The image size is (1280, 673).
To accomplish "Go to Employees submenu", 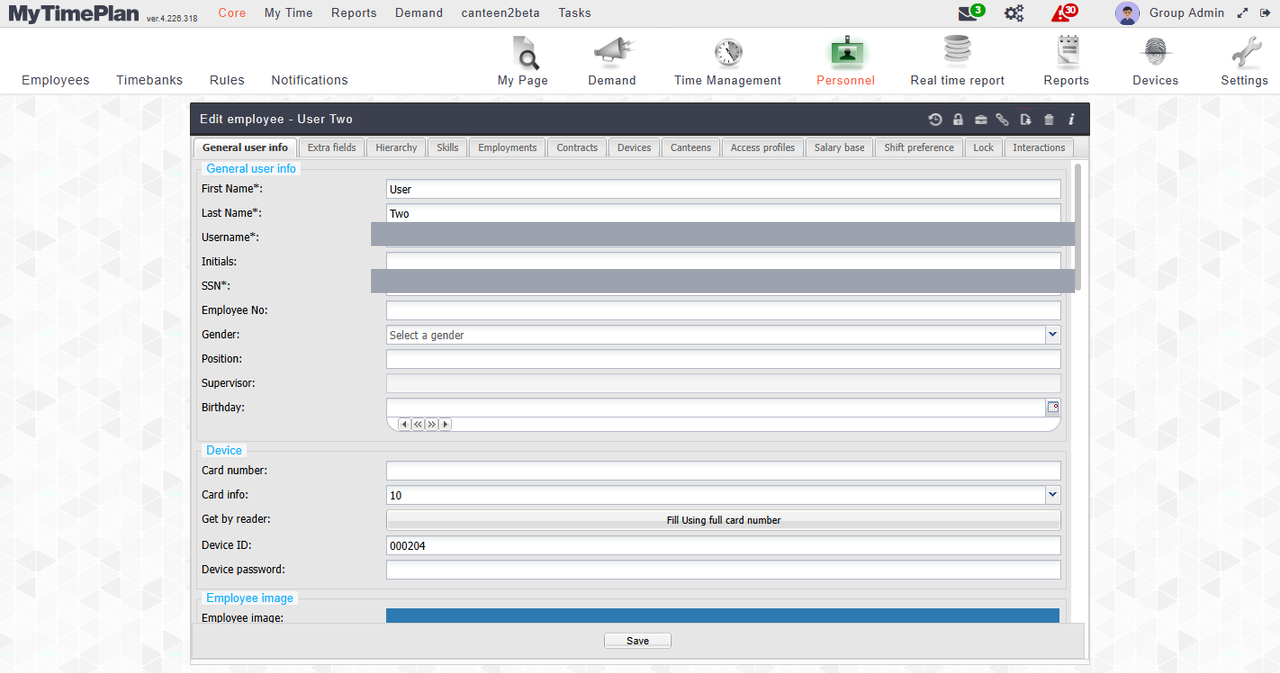I will 56,80.
